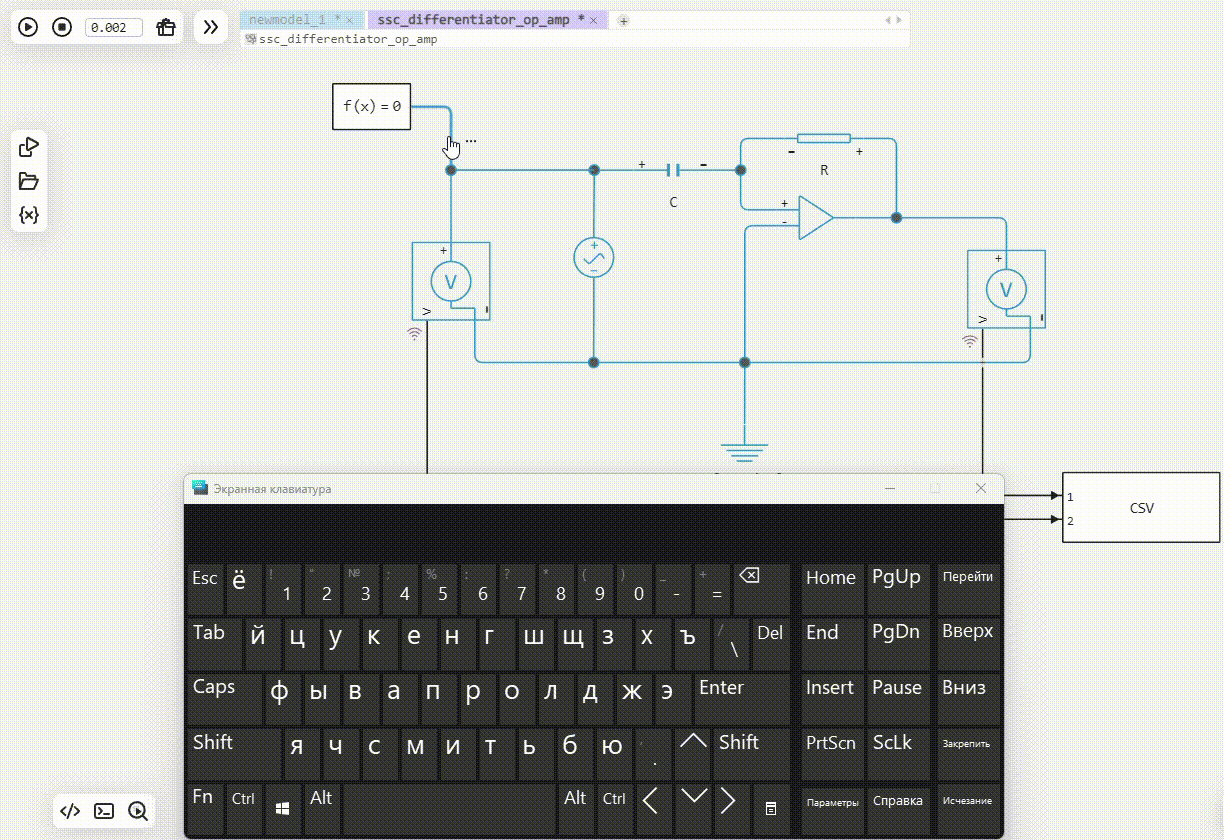
Task: Toggle ScLk key on on-screen keyboard
Action: (897, 754)
